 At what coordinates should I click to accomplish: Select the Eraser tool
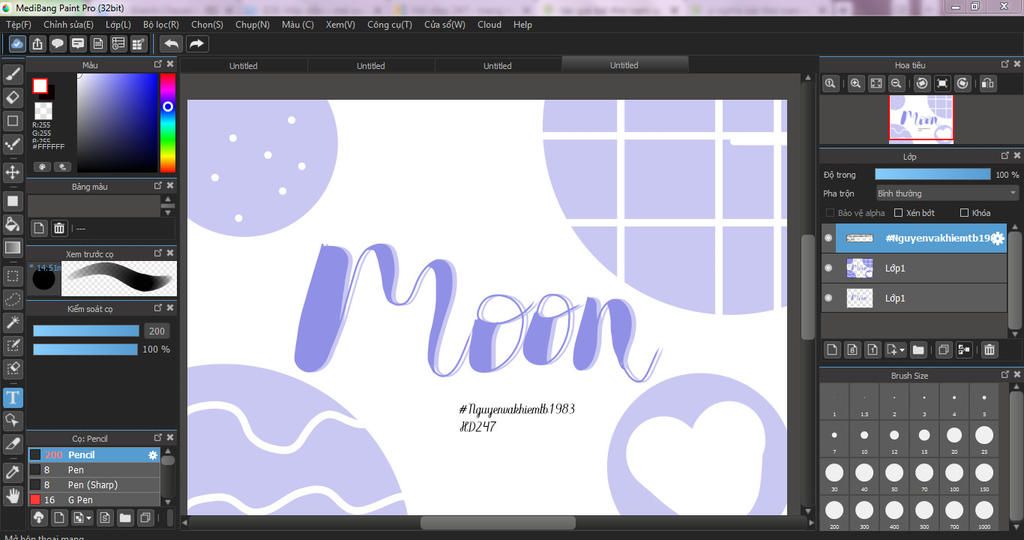(x=12, y=97)
